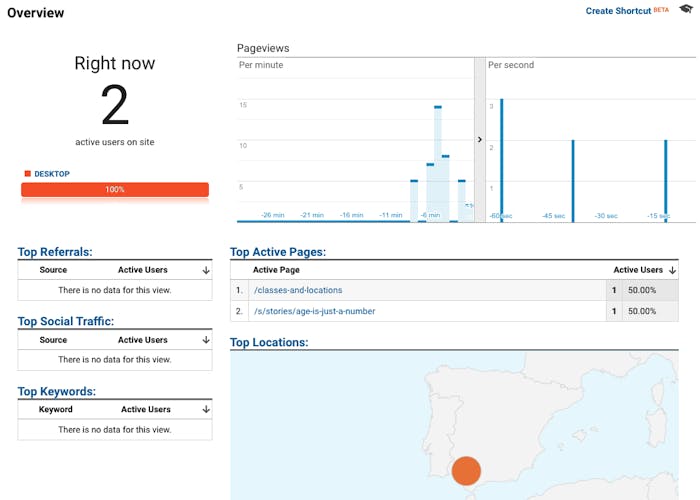700x500 pixels.
Task: Sort Top Active Pages by Active Users arrow
Action: [672, 270]
